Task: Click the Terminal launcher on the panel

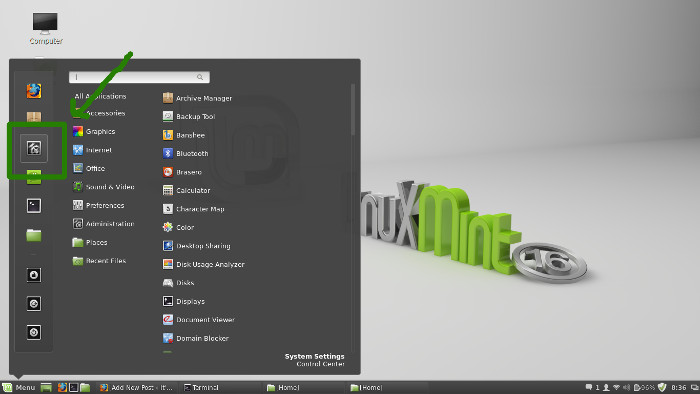Action: 74,387
